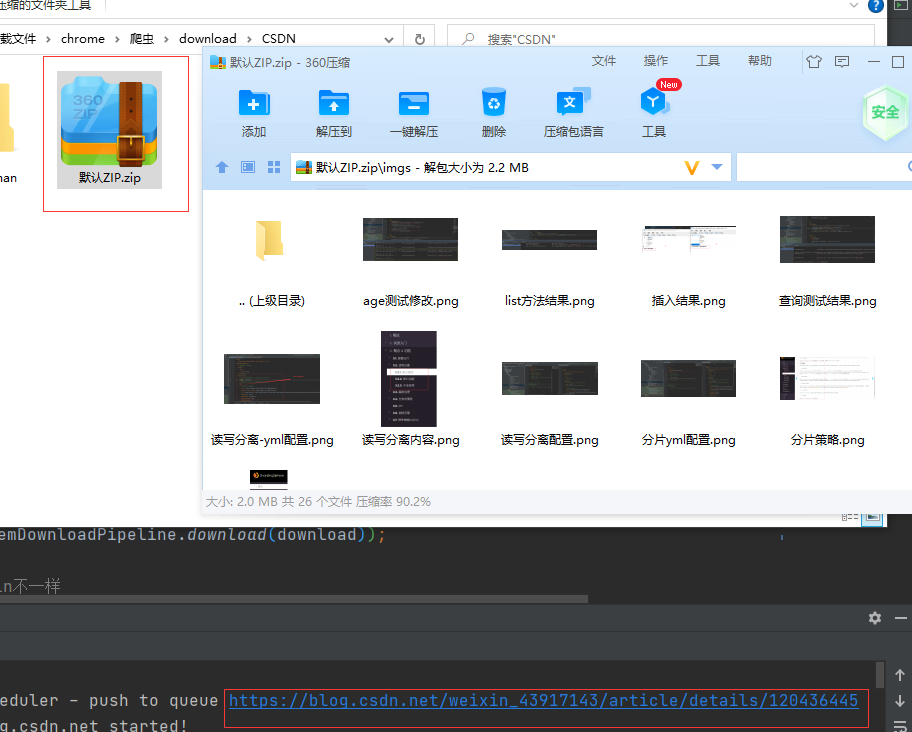Toggle the preview pane view icon
The height and width of the screenshot is (732, 912).
click(x=246, y=167)
